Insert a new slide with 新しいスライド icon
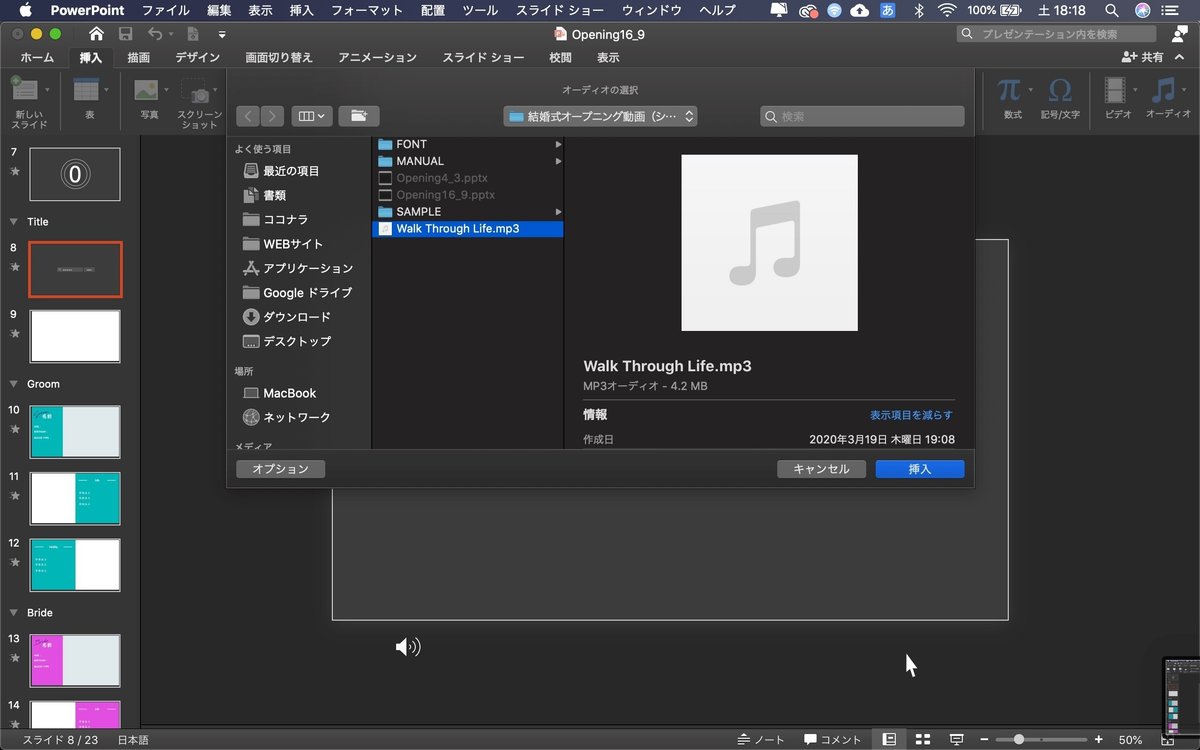Screen dimensions: 1200x750 click(x=24, y=91)
